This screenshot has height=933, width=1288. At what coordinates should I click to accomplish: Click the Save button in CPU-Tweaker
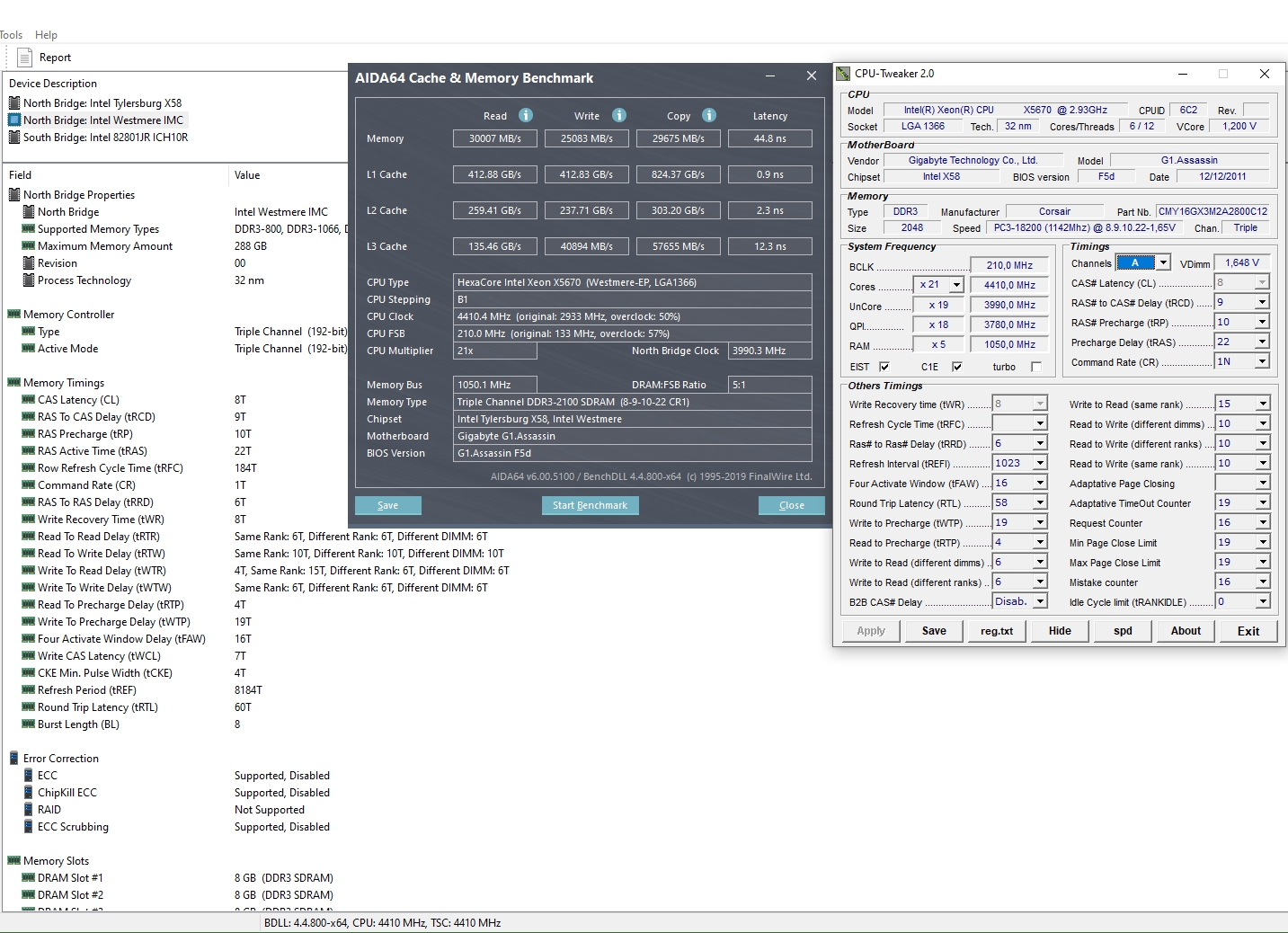[x=934, y=631]
